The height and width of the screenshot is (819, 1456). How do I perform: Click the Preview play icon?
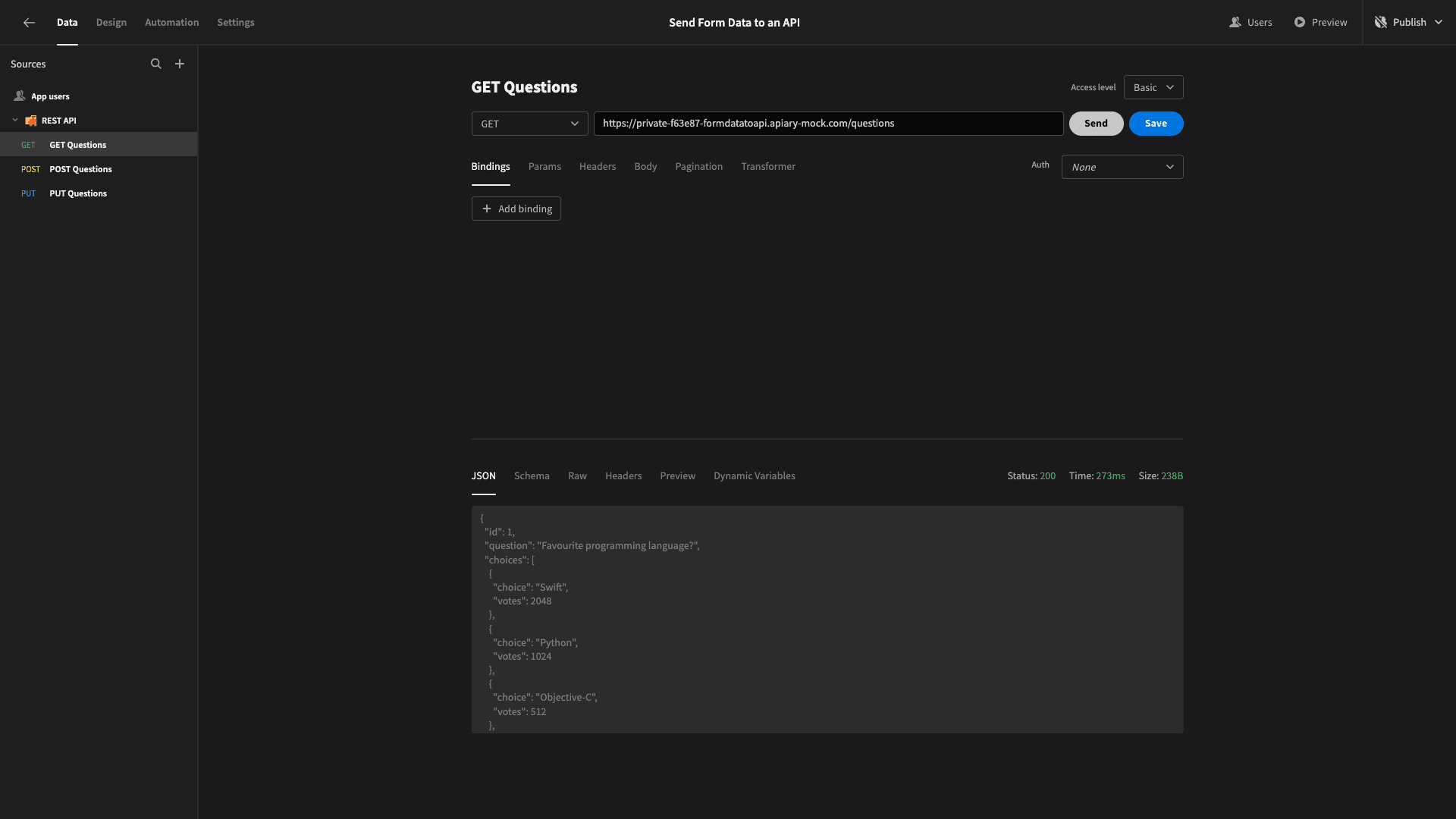pyautogui.click(x=1300, y=23)
